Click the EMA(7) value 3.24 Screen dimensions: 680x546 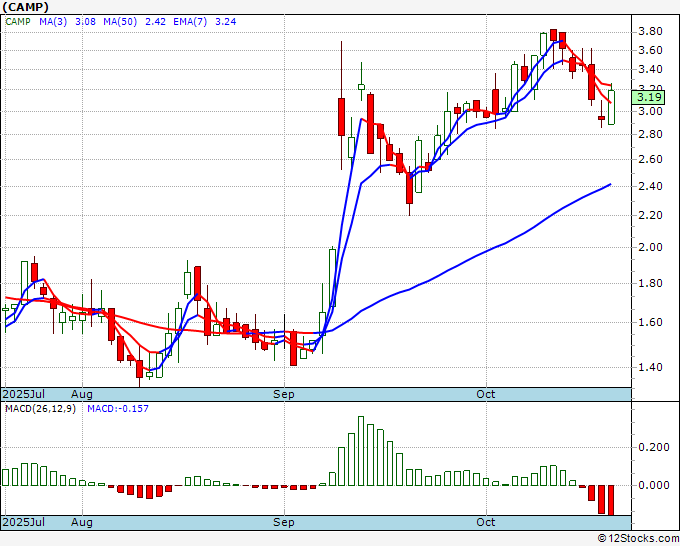coord(226,22)
